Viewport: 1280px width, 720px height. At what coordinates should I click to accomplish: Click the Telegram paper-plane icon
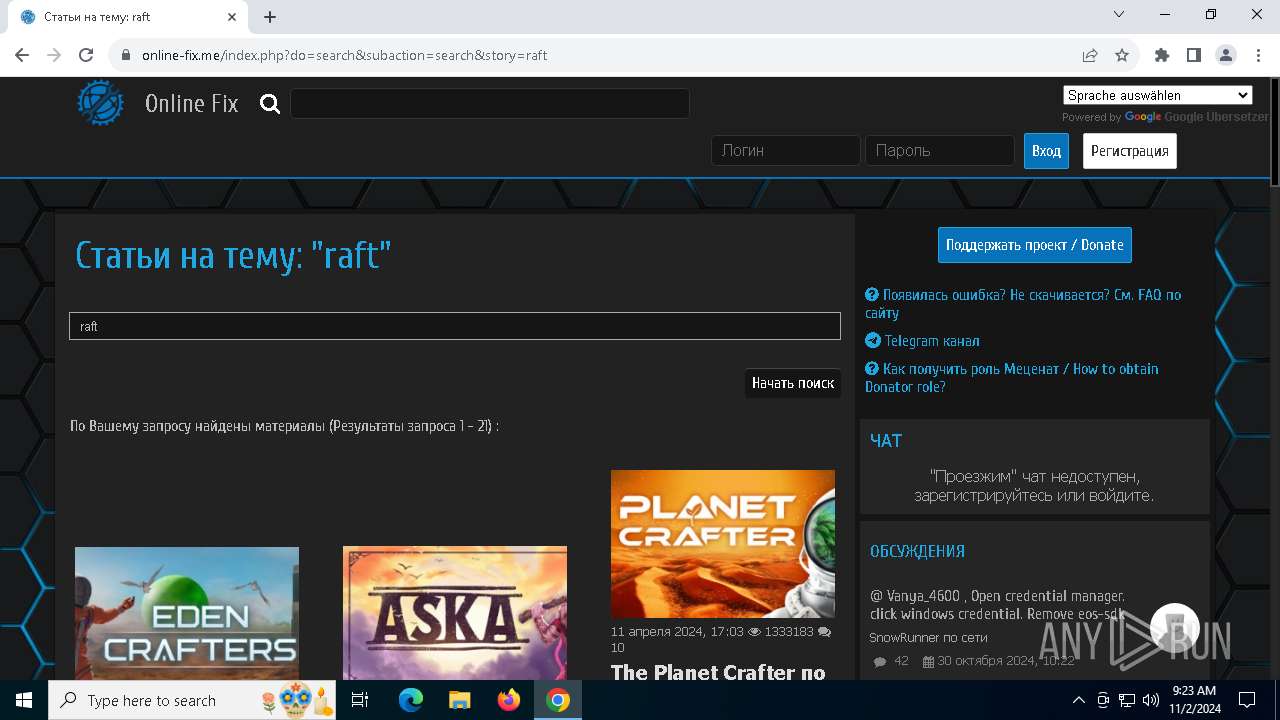pyautogui.click(x=873, y=341)
